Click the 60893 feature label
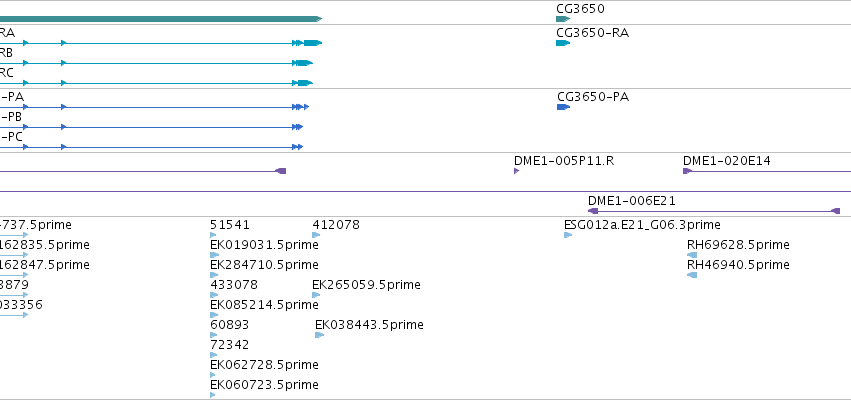 tap(230, 325)
